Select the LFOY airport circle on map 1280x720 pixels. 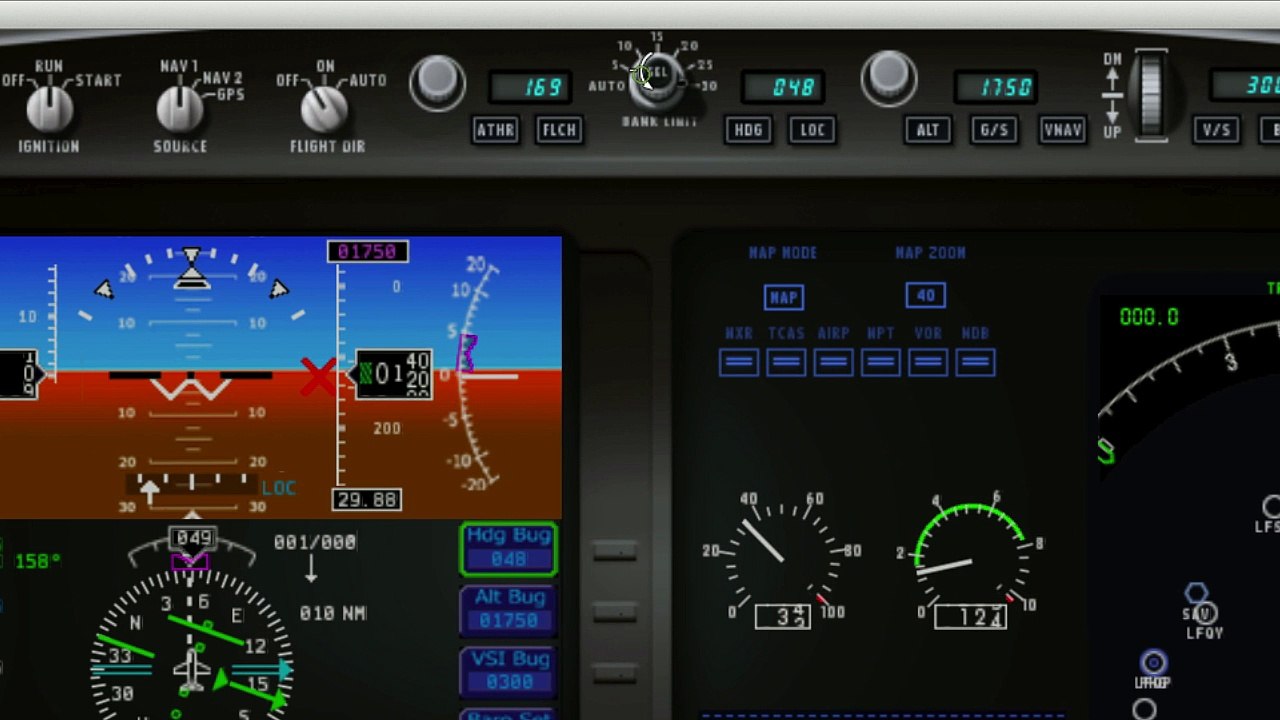1204,615
